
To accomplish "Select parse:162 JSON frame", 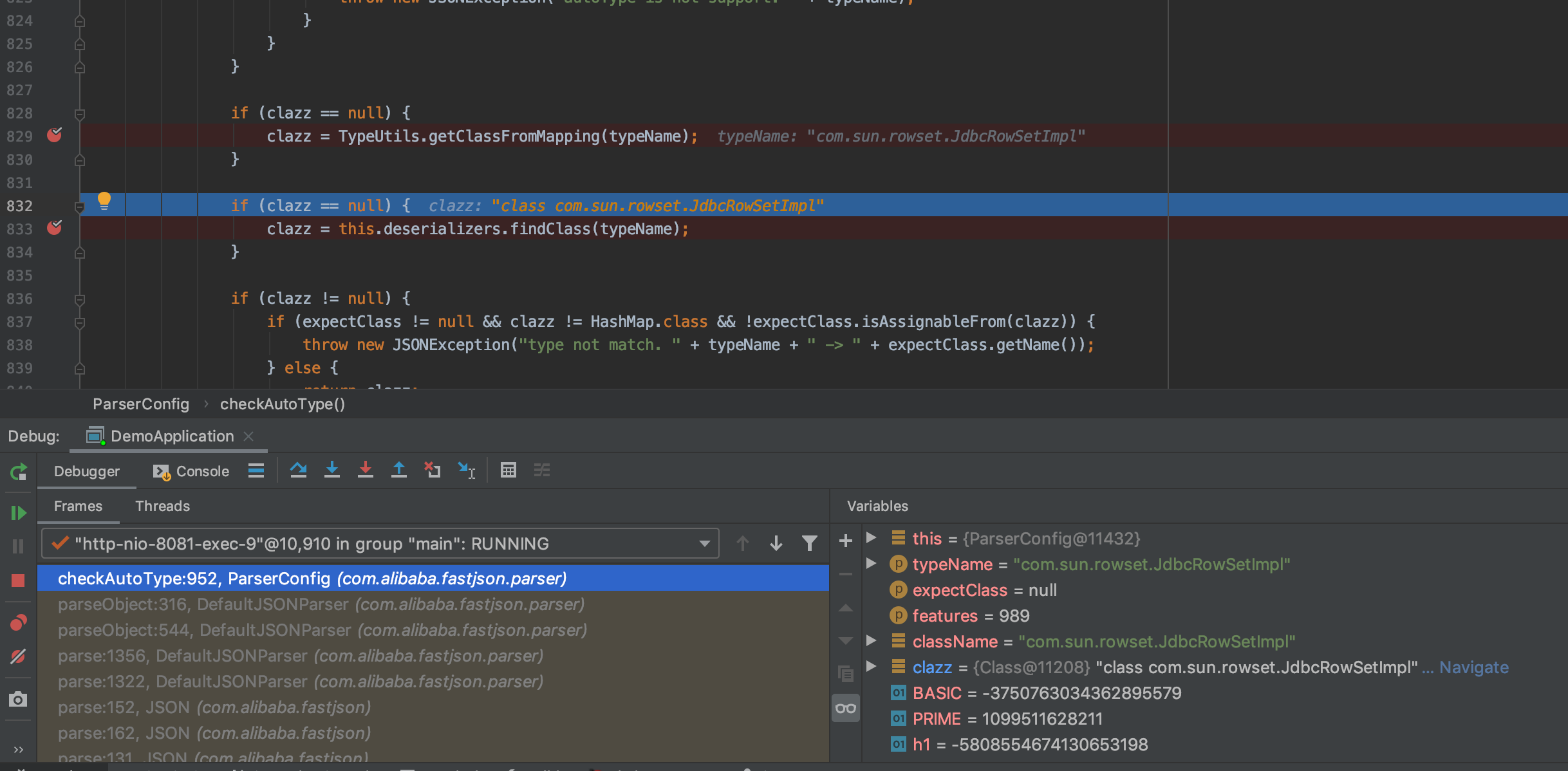I will click(x=433, y=732).
